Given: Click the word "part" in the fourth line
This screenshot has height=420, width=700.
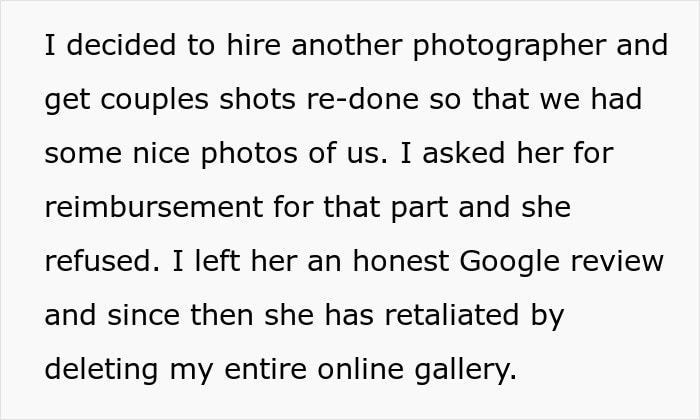Looking at the screenshot, I should click(x=419, y=208).
